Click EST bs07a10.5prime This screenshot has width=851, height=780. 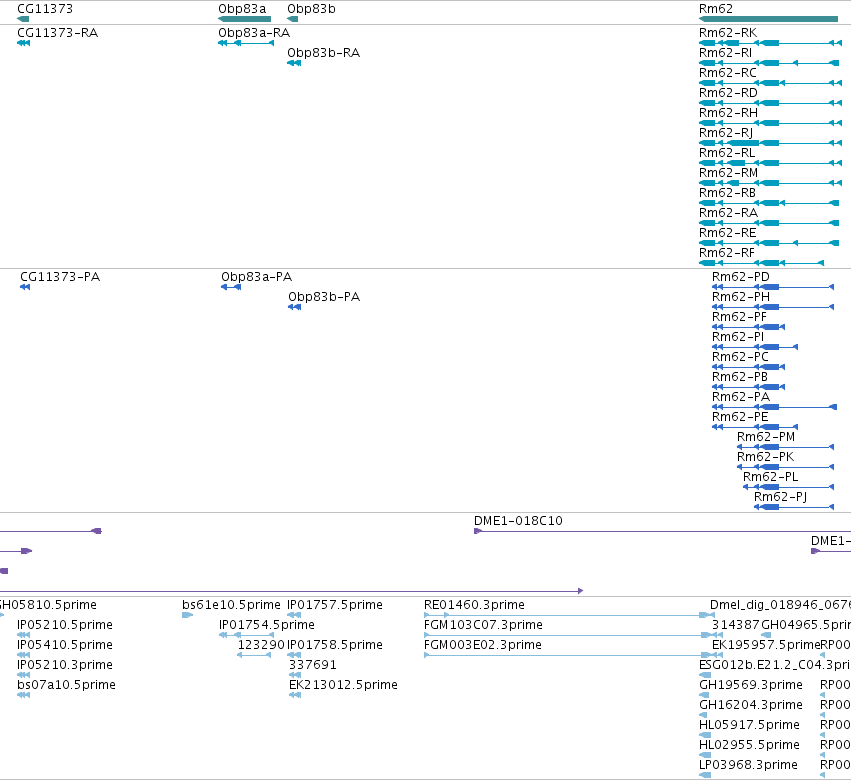[x=66, y=685]
